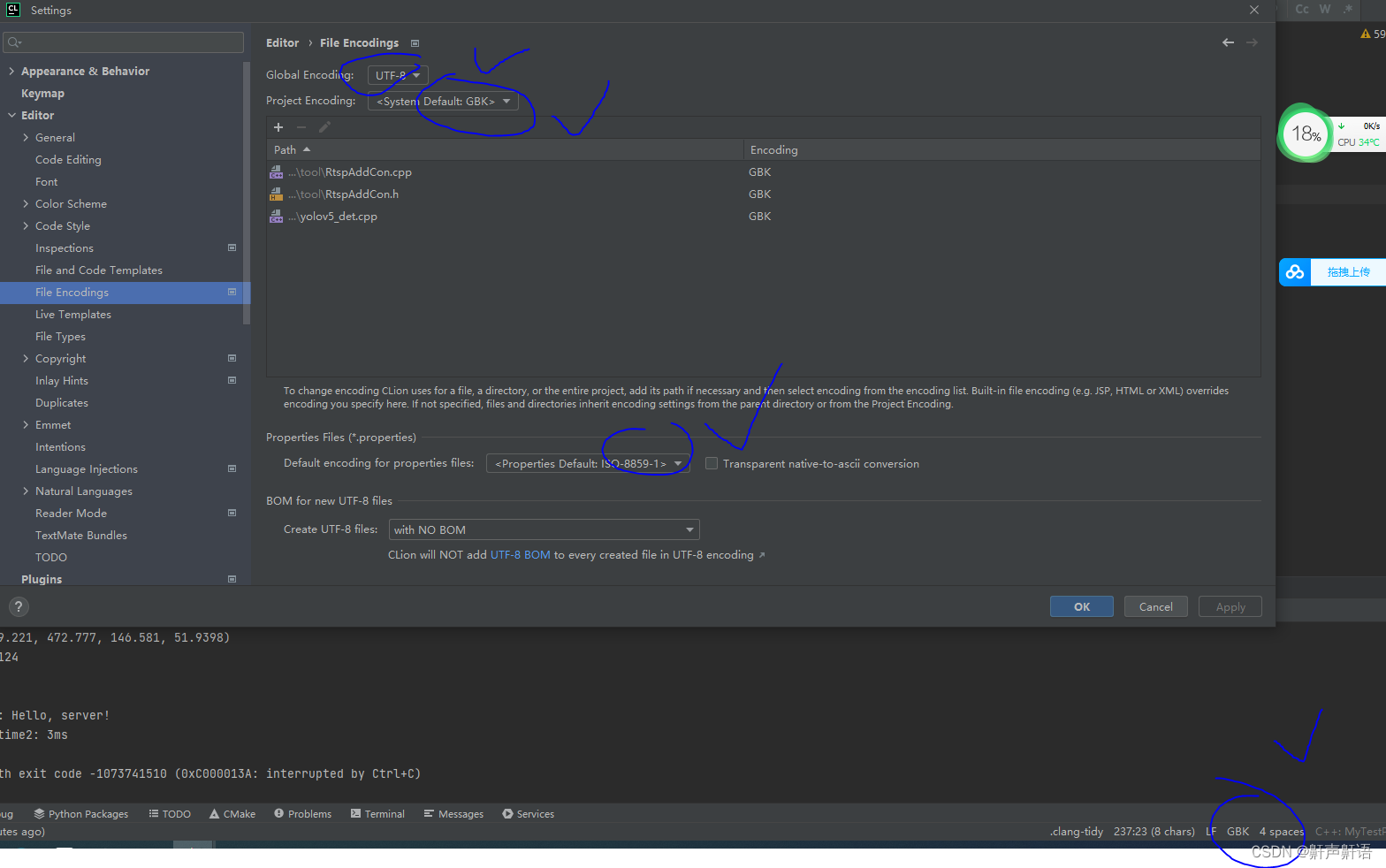Click the 237:23 caret position indicator
1386x868 pixels.
(x=1154, y=832)
